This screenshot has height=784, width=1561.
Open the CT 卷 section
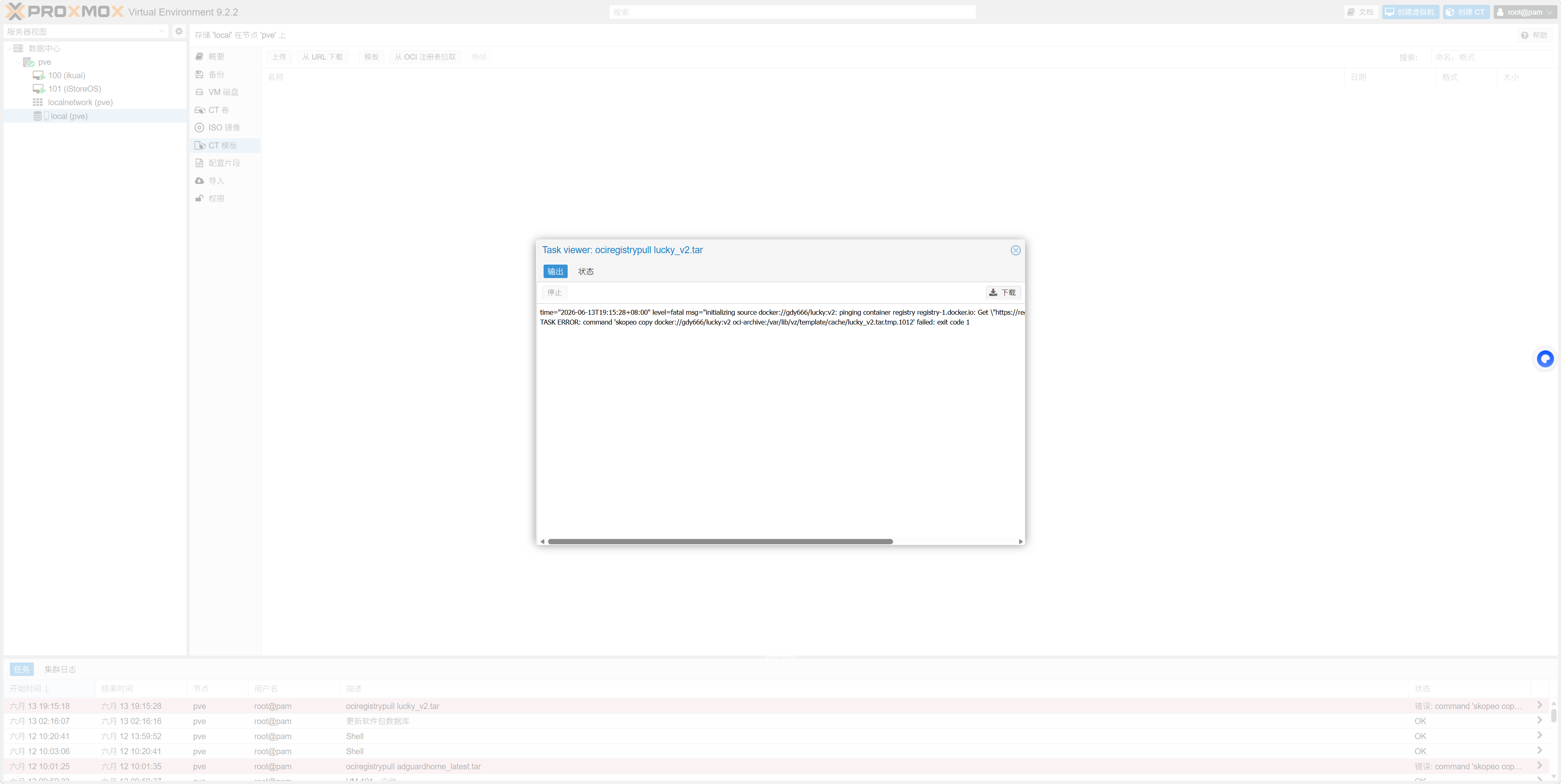tap(225, 110)
